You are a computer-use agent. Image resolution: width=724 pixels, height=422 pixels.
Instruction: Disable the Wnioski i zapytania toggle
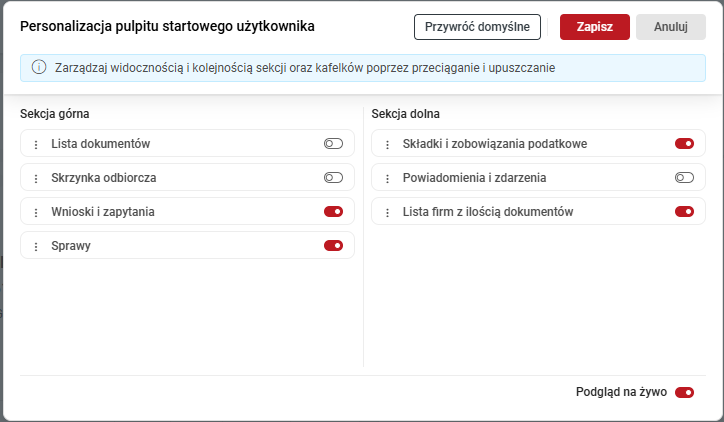[333, 212]
